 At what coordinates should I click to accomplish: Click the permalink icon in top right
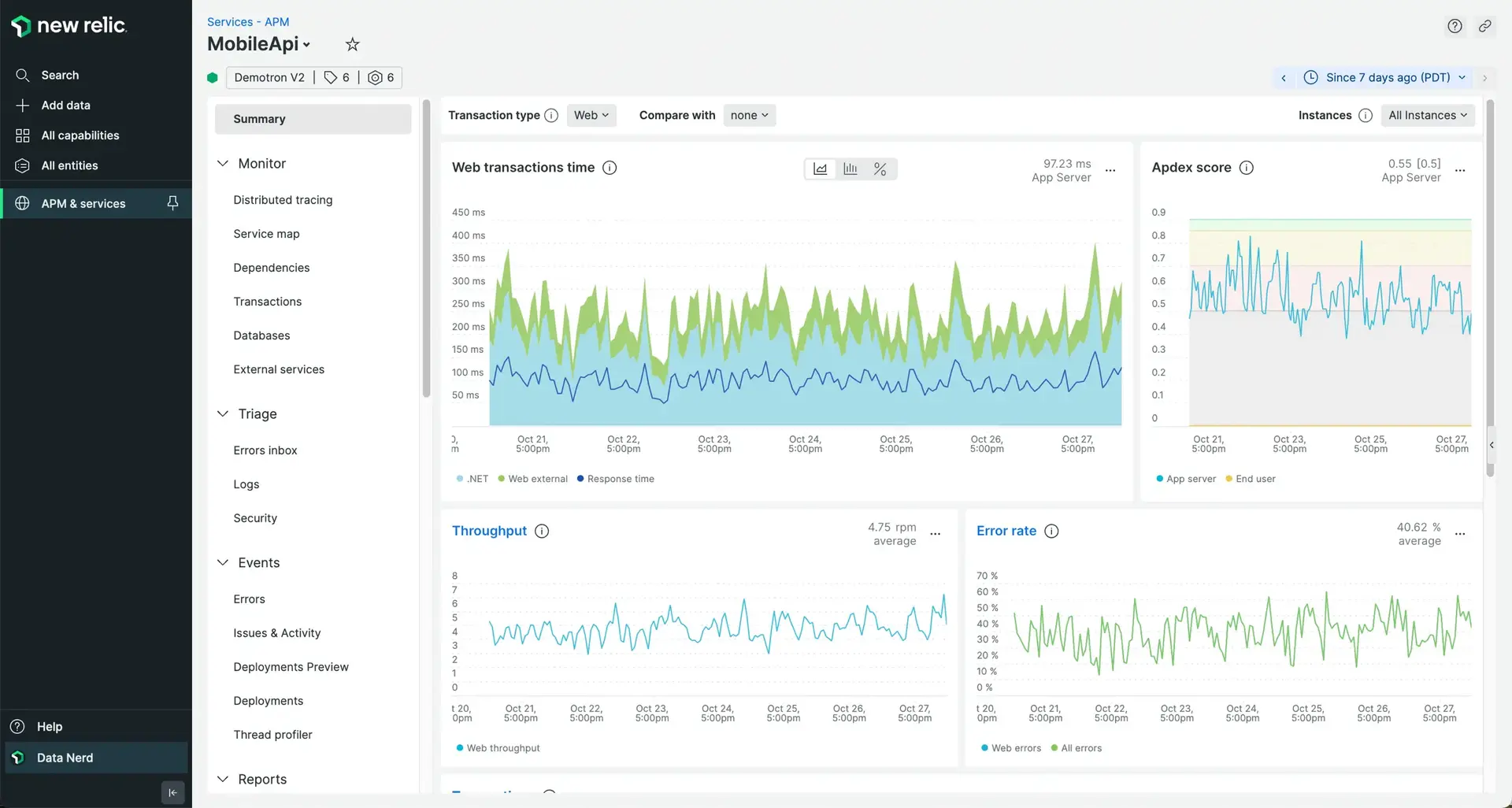coord(1484,26)
